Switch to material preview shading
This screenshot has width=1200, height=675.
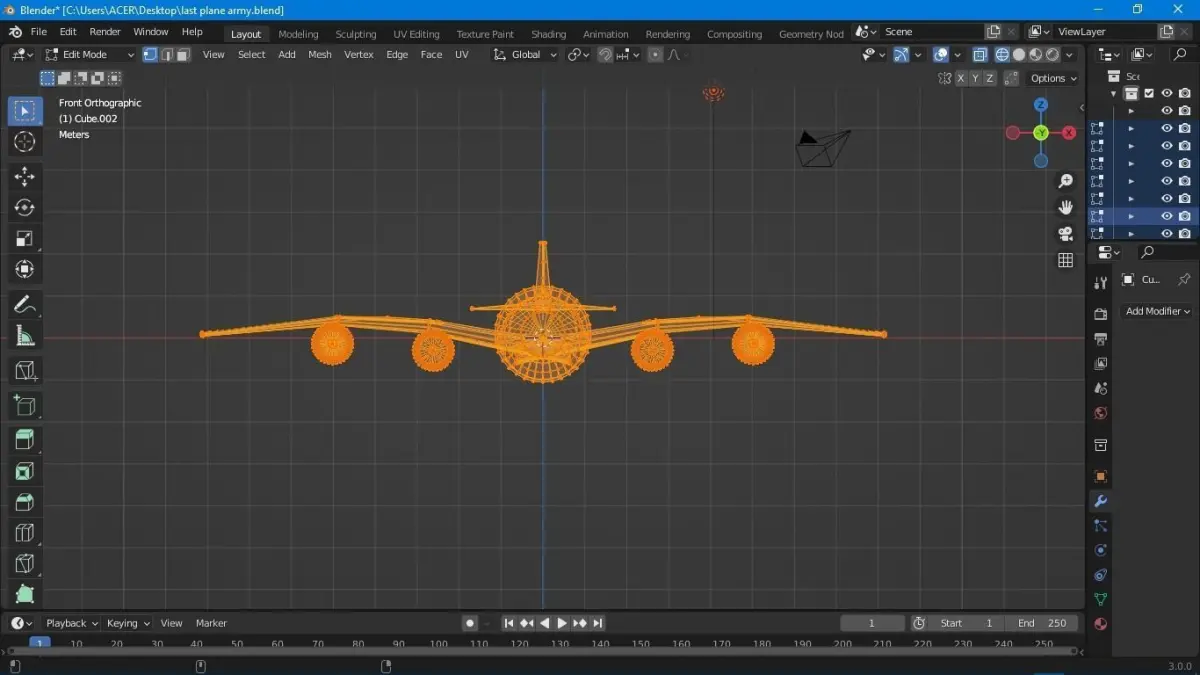(1036, 54)
